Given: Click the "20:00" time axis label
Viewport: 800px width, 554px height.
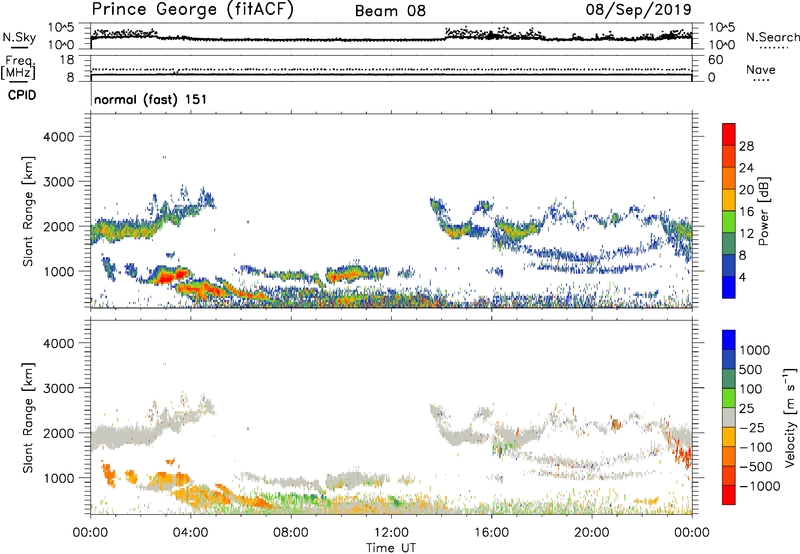Looking at the screenshot, I should click(x=592, y=533).
